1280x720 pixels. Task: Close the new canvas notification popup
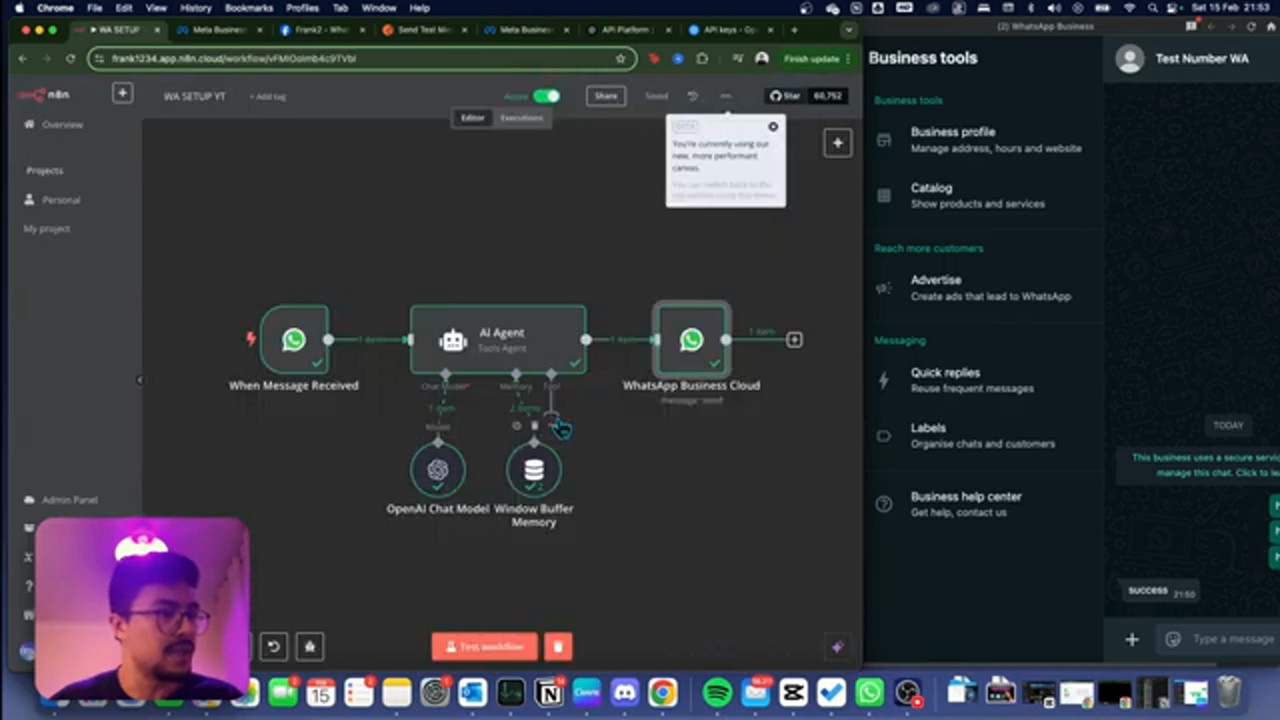click(x=773, y=127)
